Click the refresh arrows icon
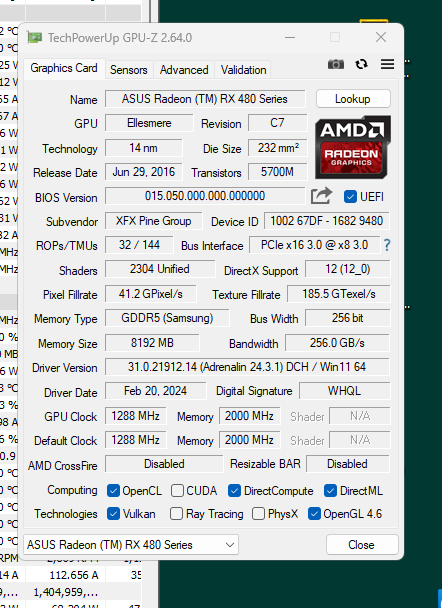This screenshot has width=442, height=608. (361, 64)
